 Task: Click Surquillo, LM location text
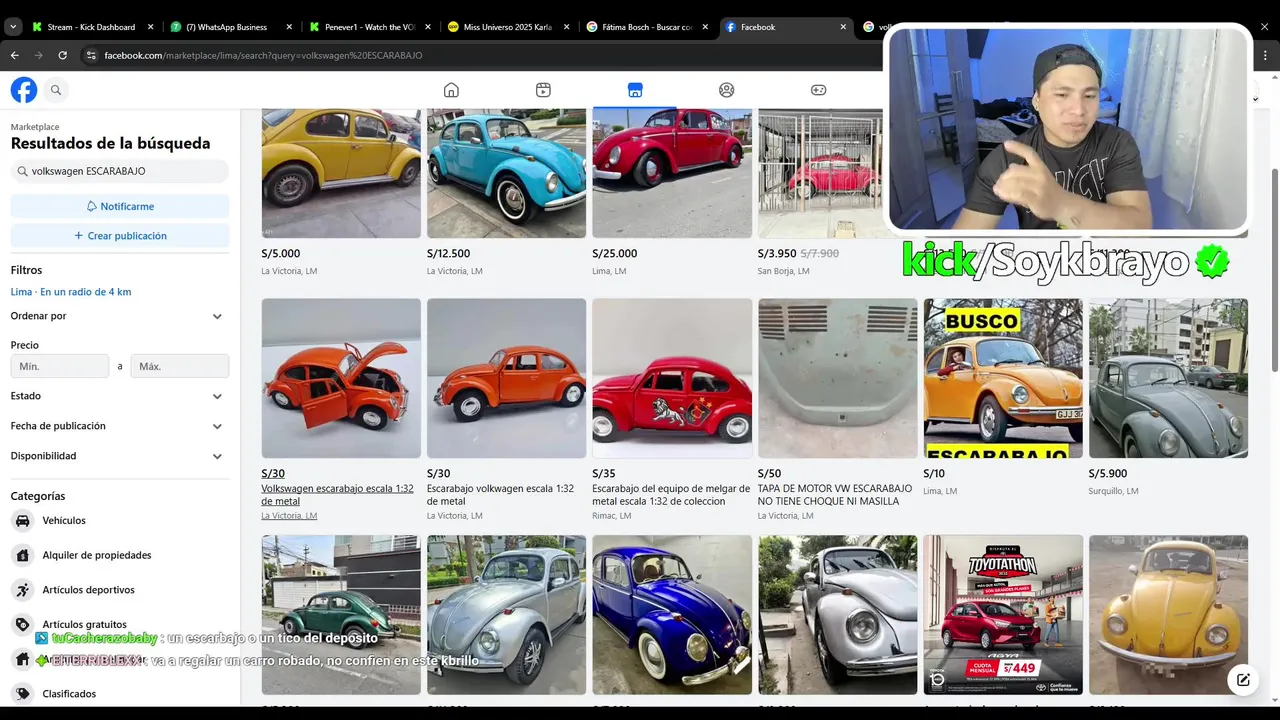(1114, 491)
